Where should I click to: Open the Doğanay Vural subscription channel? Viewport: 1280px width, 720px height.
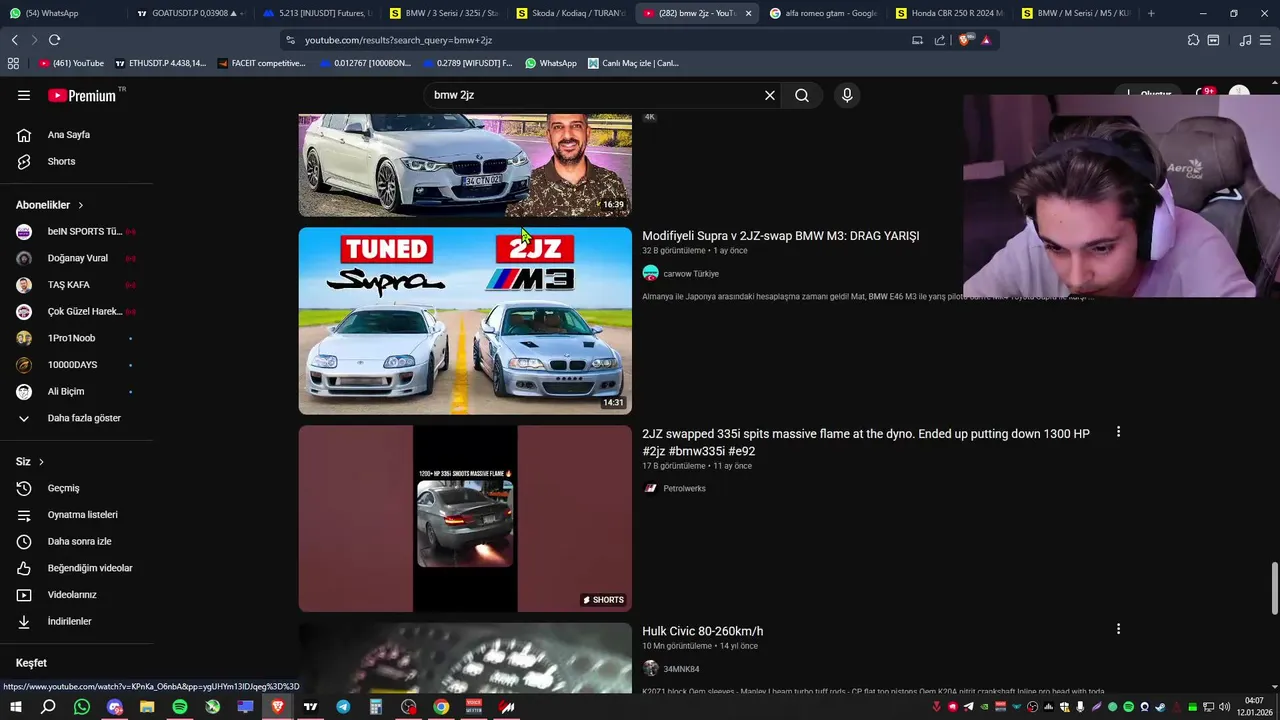(76, 258)
